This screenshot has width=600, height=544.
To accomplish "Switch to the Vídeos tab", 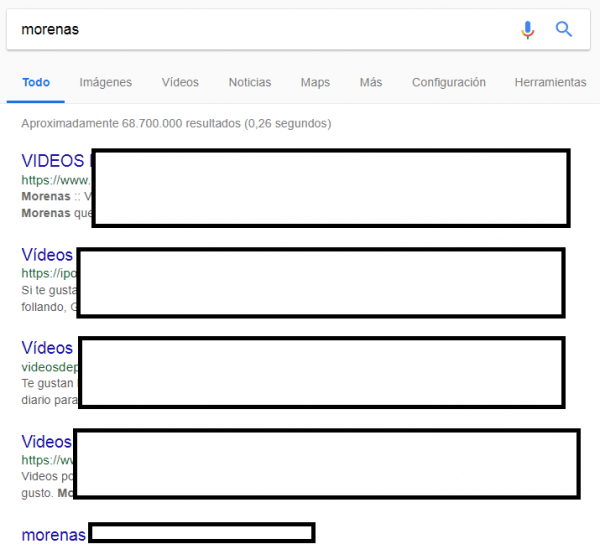I will [180, 82].
